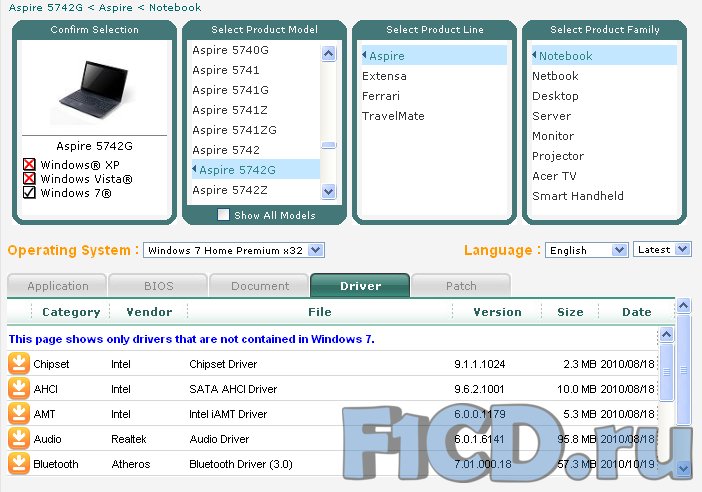702x492 pixels.
Task: Open the Language dropdown set to English
Action: 586,250
